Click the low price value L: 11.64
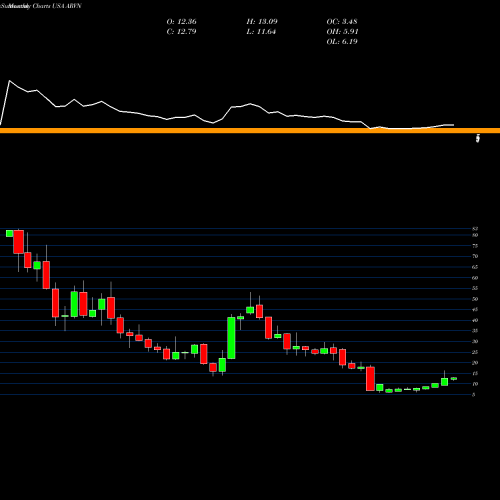The image size is (500, 500). (261, 32)
